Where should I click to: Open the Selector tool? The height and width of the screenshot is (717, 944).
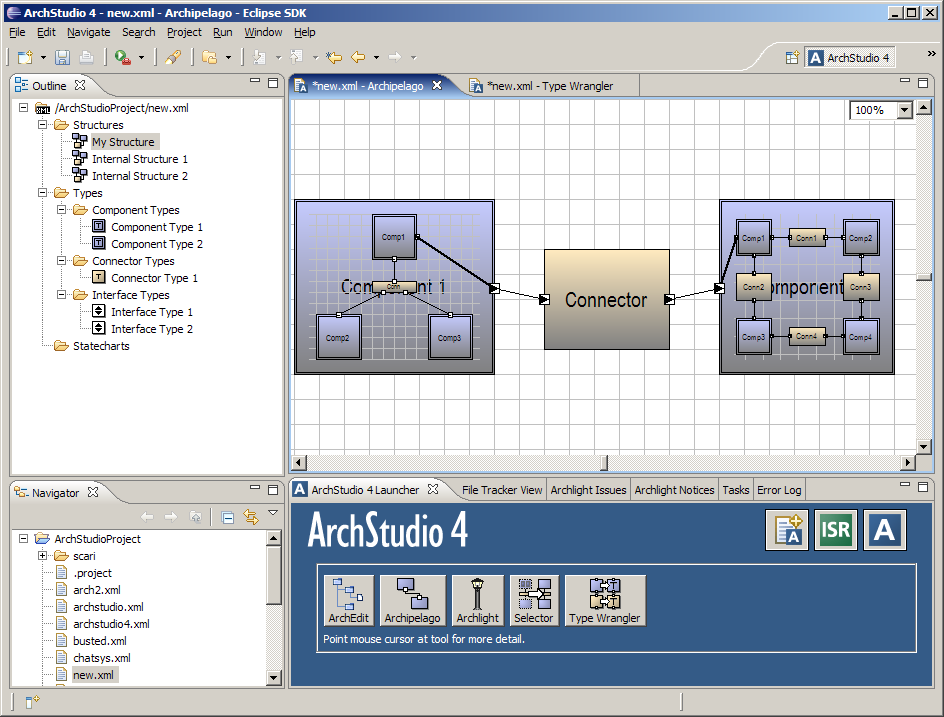534,599
